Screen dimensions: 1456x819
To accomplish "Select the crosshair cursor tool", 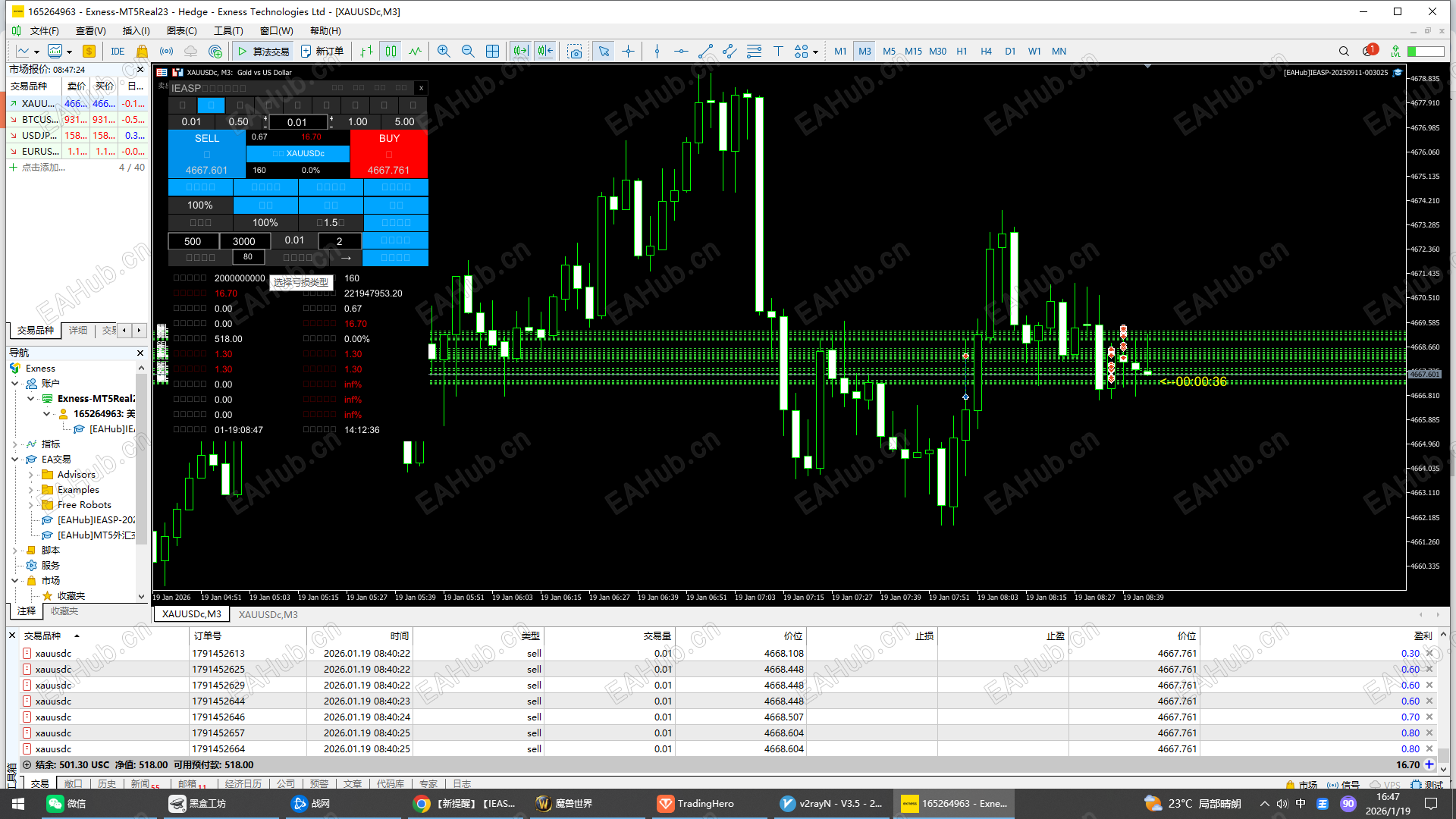I will pos(628,52).
